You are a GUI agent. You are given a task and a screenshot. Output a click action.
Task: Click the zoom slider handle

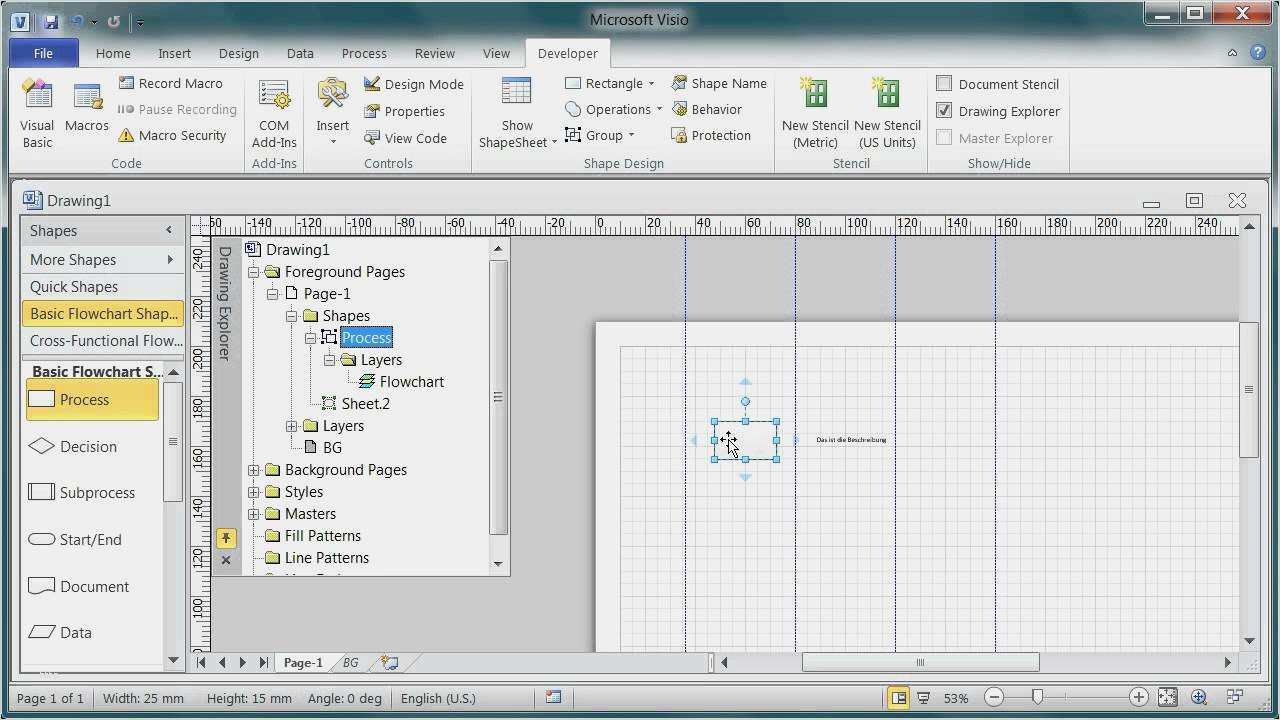point(1037,697)
